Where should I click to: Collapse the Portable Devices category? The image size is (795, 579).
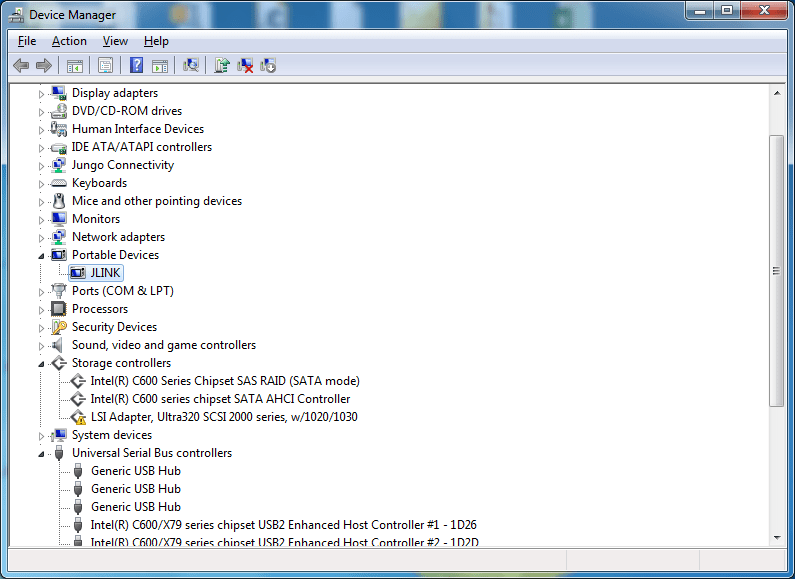click(x=42, y=255)
